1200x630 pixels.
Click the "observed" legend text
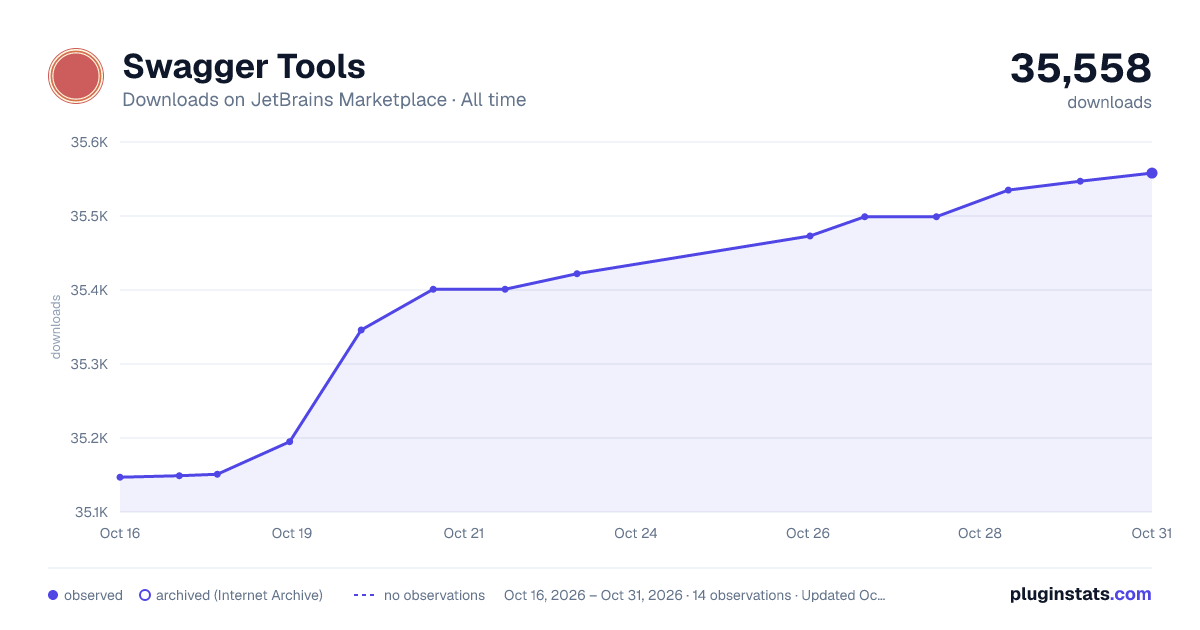(93, 595)
